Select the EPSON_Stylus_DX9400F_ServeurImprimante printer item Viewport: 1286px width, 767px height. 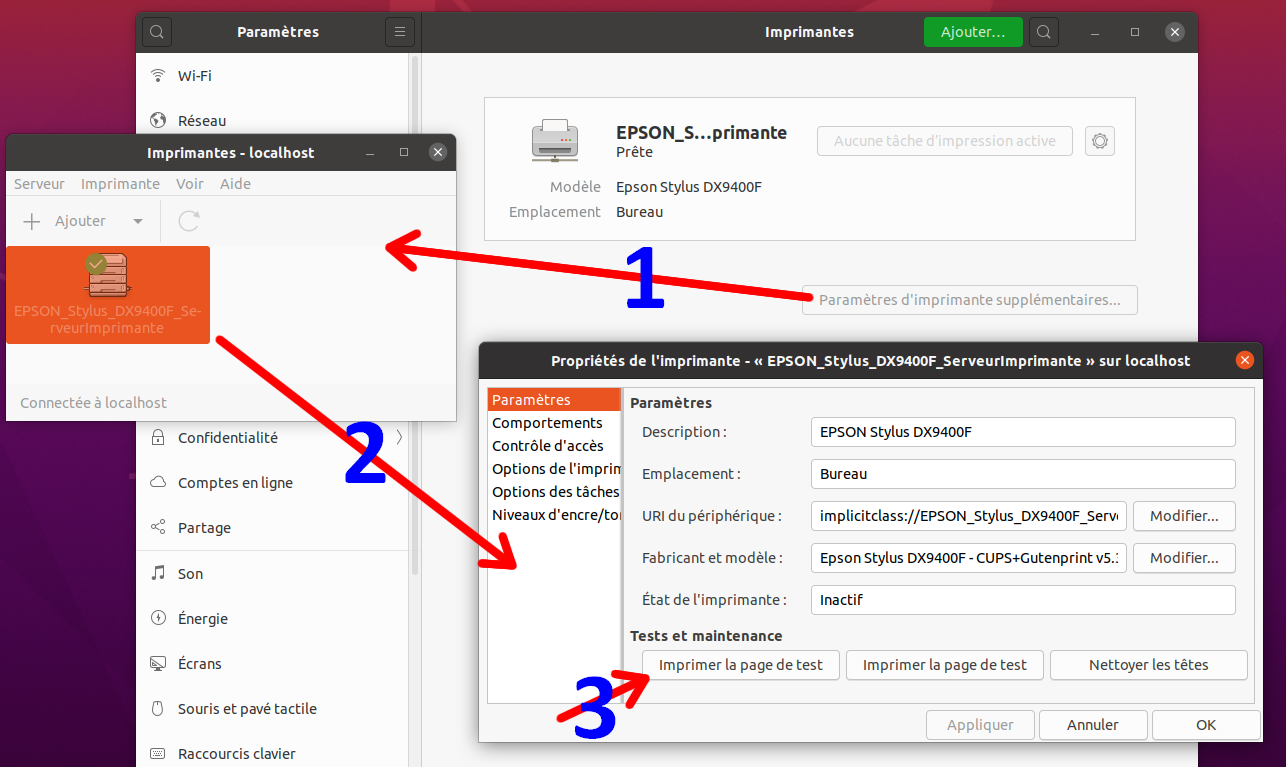[x=108, y=295]
